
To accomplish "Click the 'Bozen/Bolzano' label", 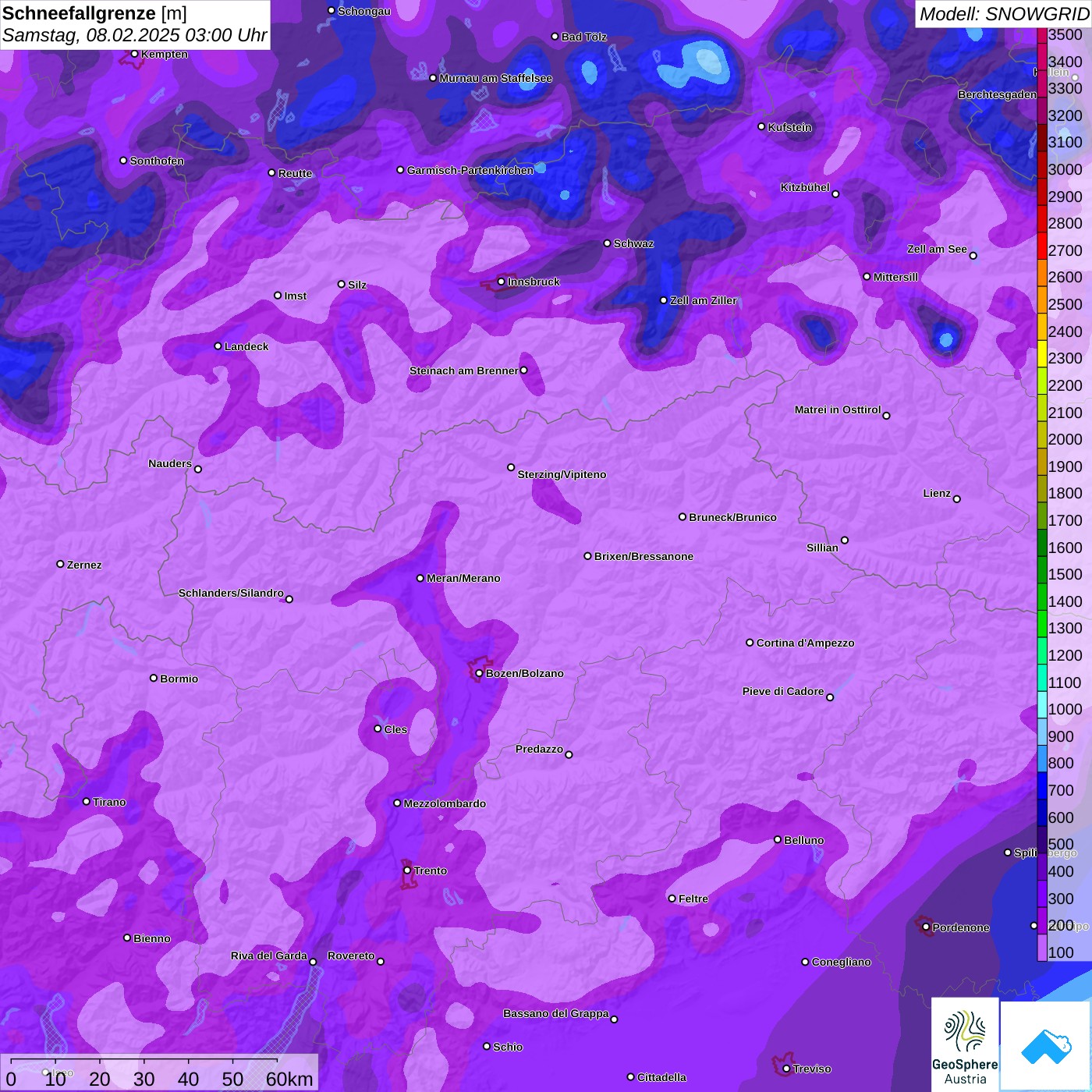I will tap(525, 673).
